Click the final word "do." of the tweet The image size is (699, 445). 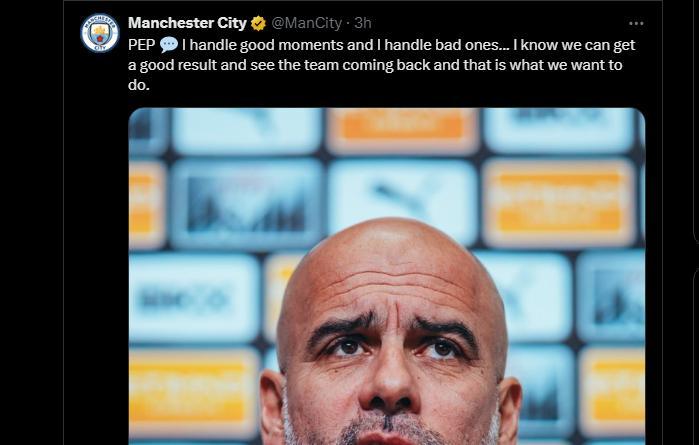click(x=139, y=85)
